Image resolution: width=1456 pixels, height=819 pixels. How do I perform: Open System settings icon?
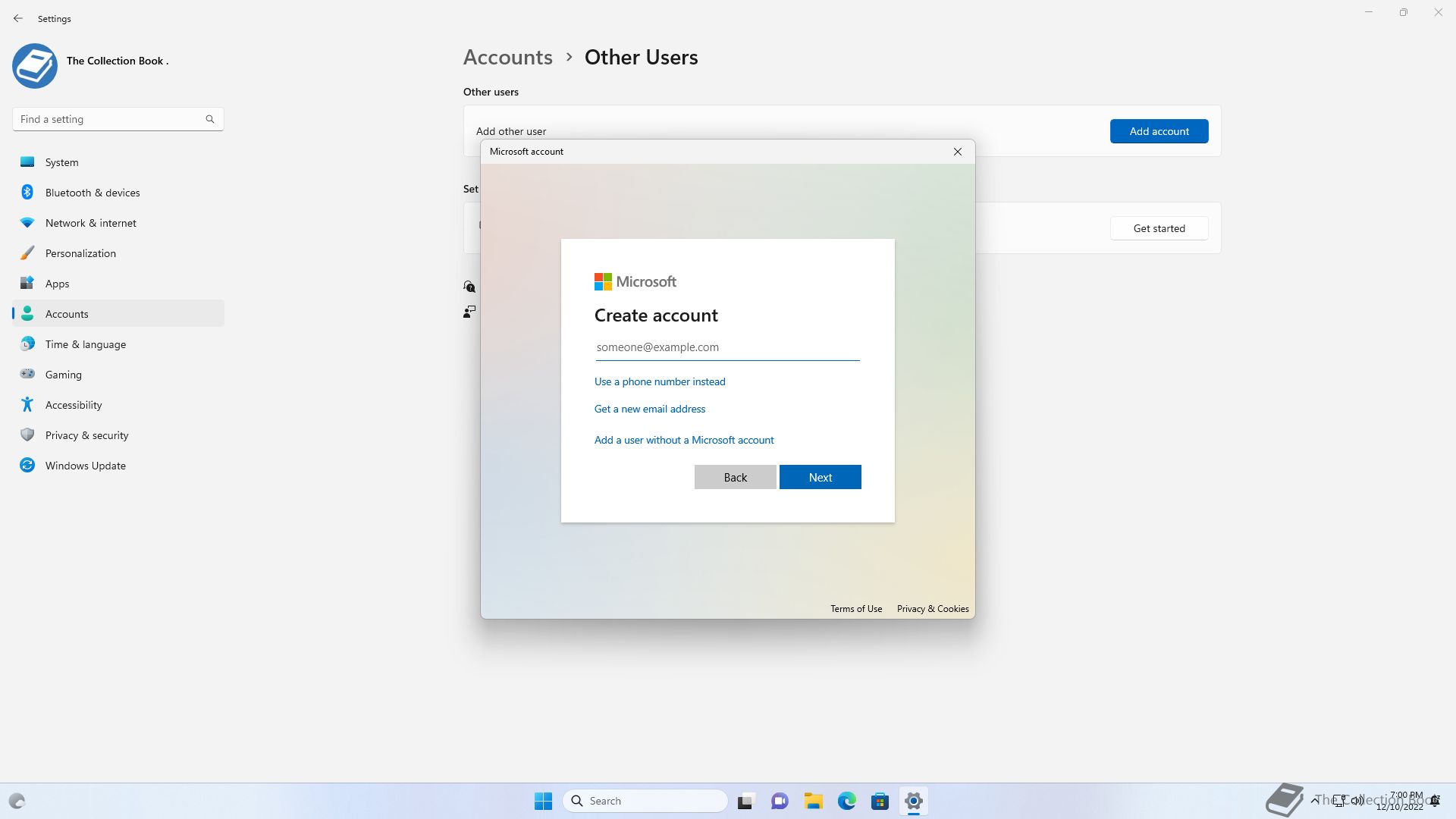tap(27, 162)
